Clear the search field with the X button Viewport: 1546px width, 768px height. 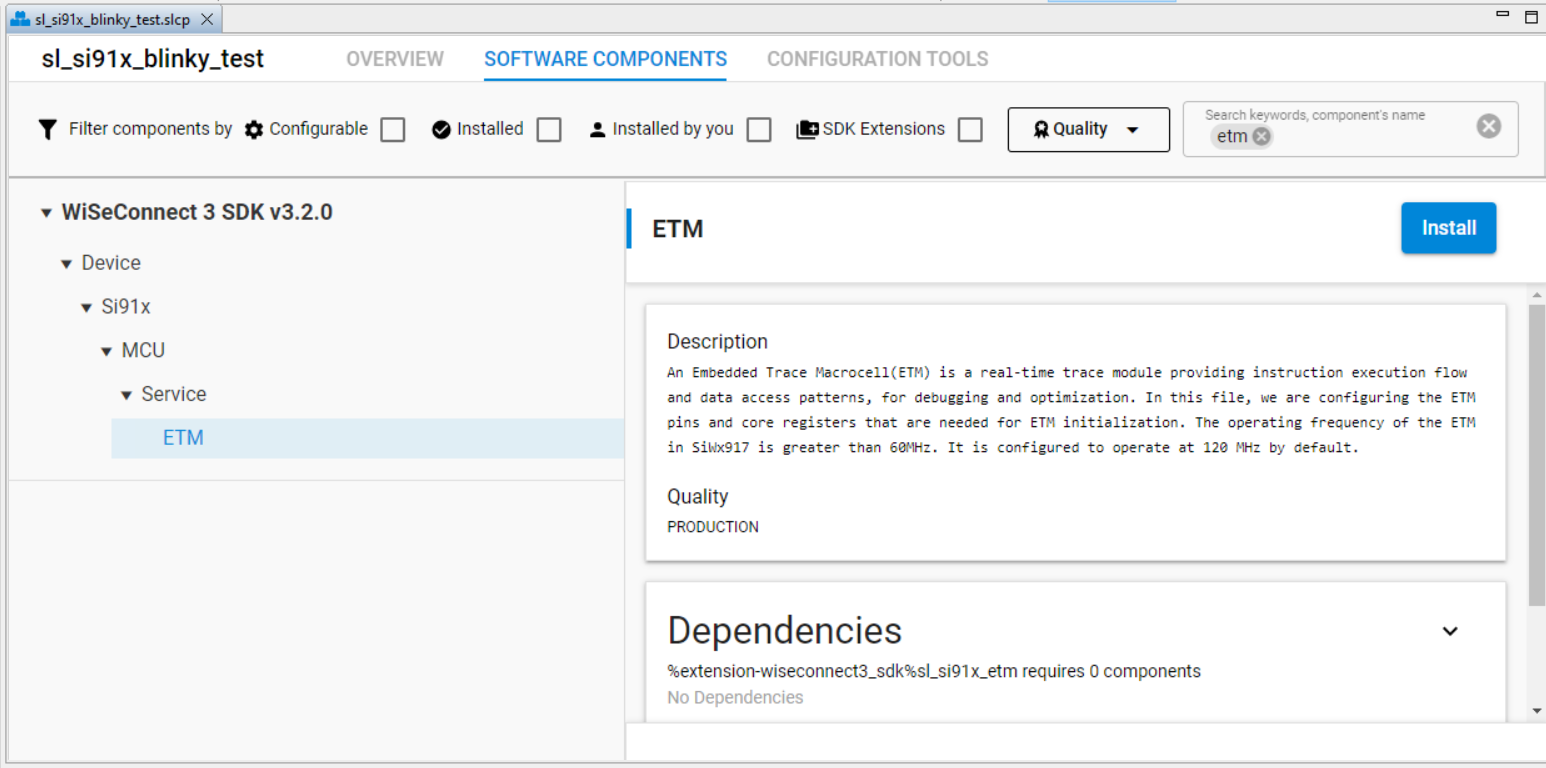coord(1489,125)
